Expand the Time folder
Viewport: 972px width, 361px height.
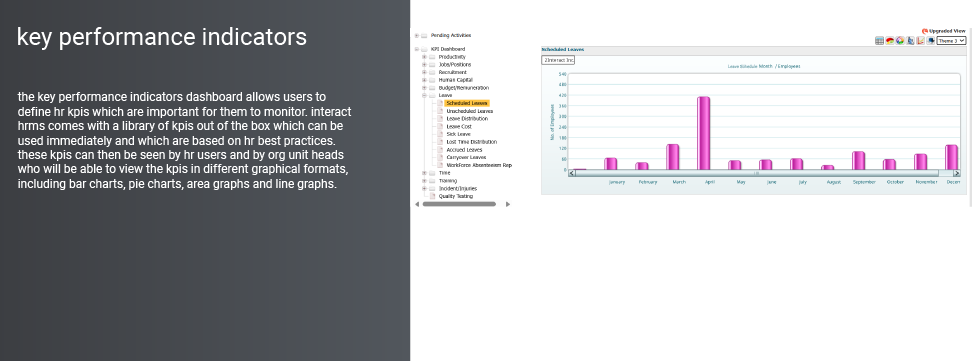pos(425,173)
